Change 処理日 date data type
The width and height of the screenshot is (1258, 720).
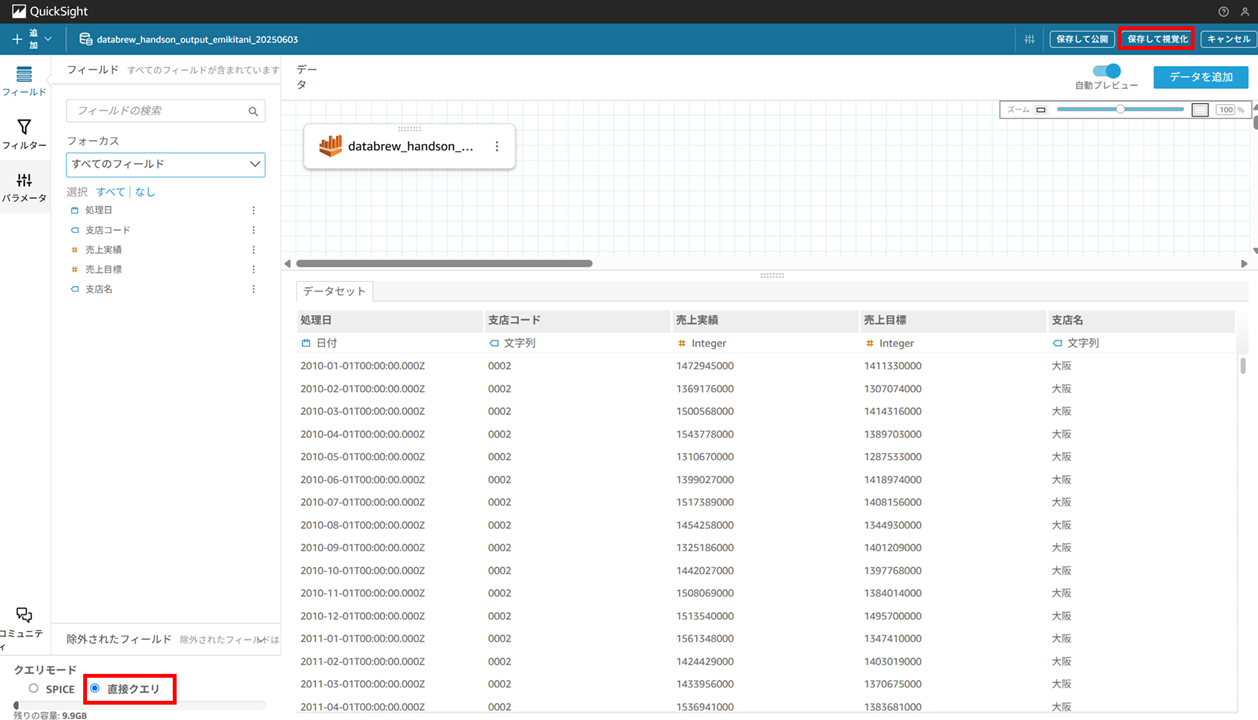[320, 343]
